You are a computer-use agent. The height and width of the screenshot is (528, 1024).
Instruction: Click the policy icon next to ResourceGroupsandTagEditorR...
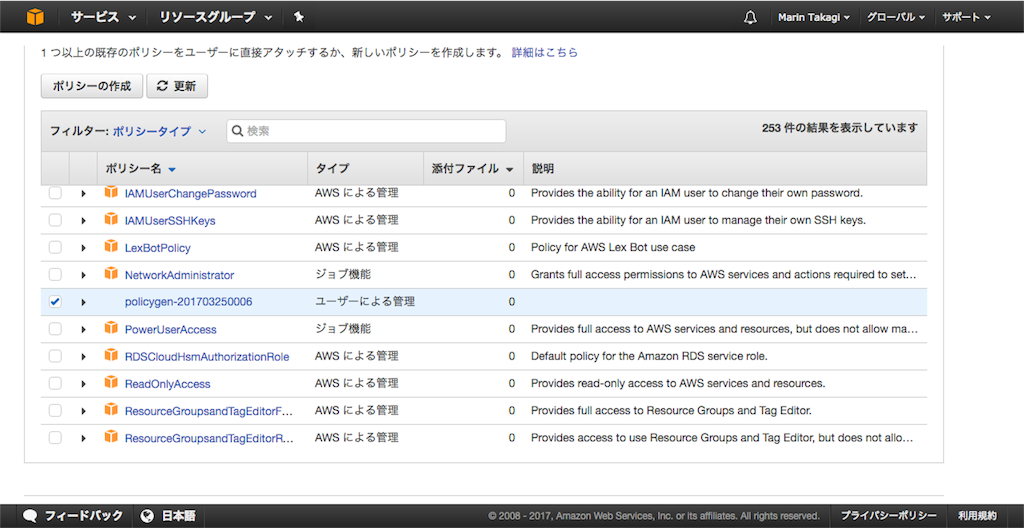click(x=111, y=437)
